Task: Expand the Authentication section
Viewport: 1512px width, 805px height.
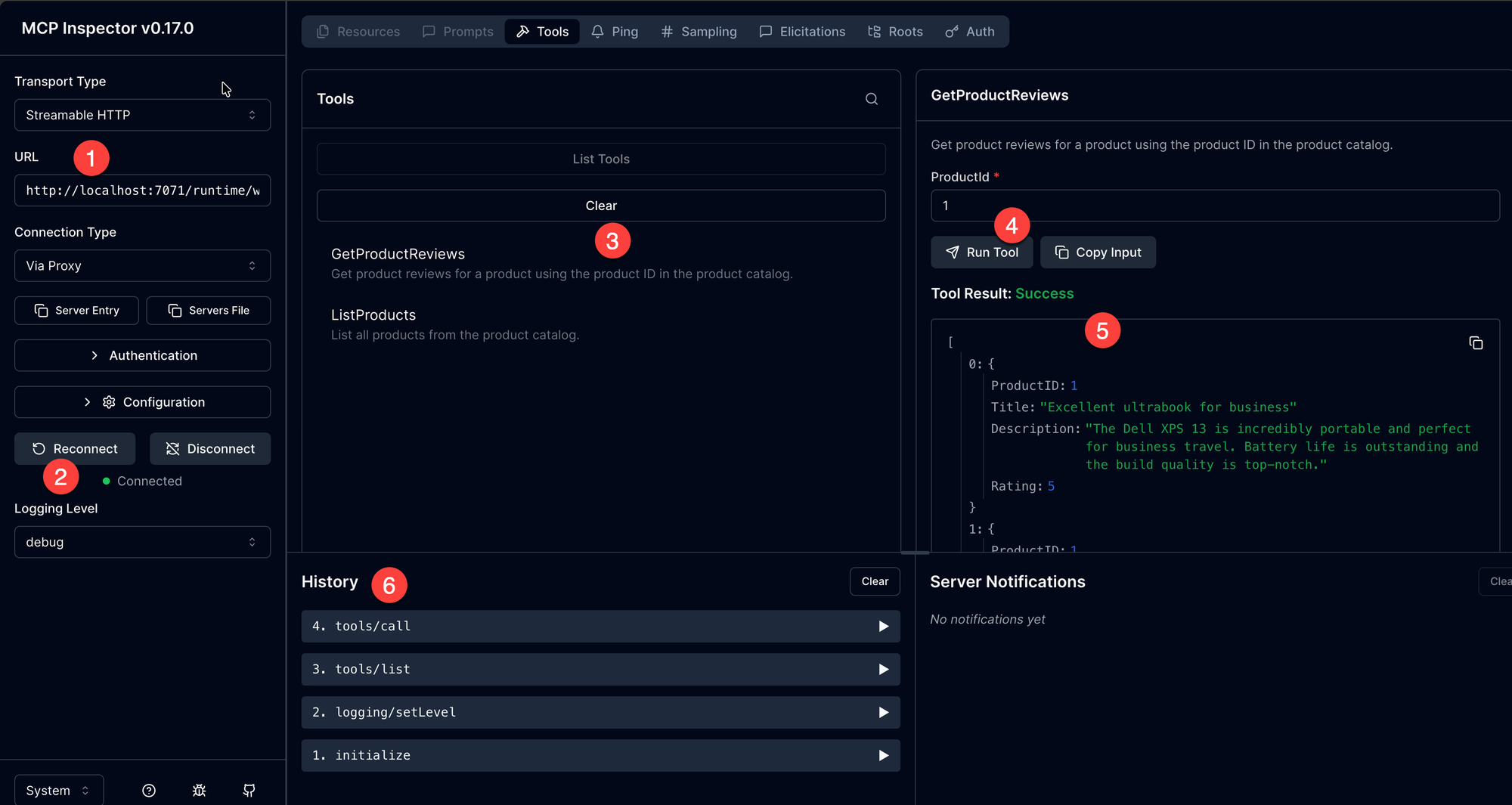Action: tap(142, 355)
